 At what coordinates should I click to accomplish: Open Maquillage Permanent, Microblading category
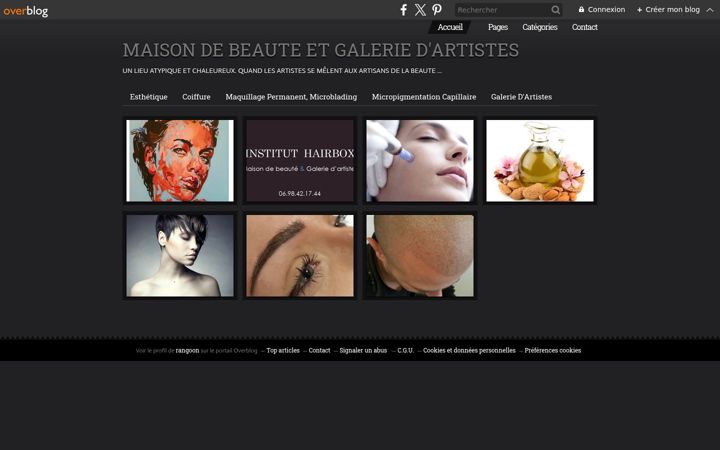291,97
